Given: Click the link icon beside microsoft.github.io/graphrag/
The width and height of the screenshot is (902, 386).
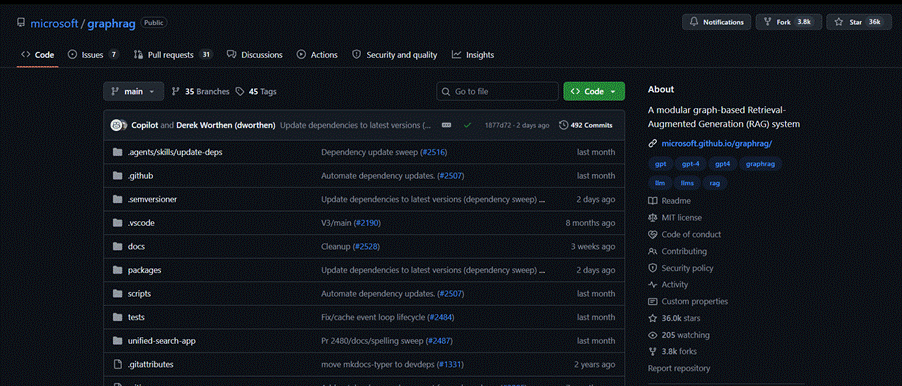Looking at the screenshot, I should [652, 144].
